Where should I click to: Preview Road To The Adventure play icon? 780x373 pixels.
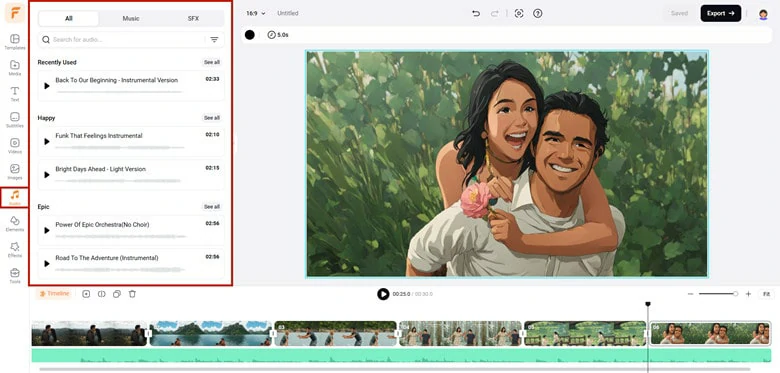(x=47, y=264)
